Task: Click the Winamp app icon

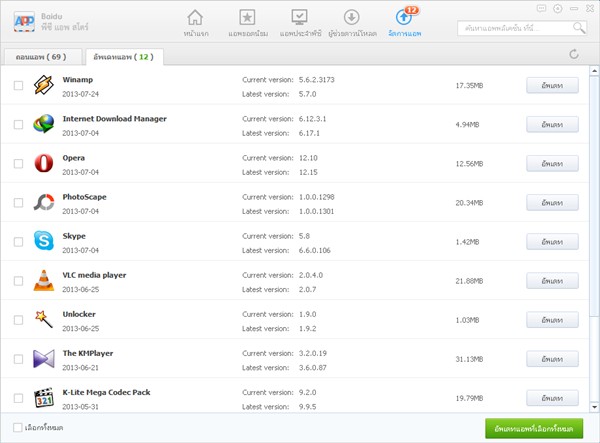Action: pos(44,85)
